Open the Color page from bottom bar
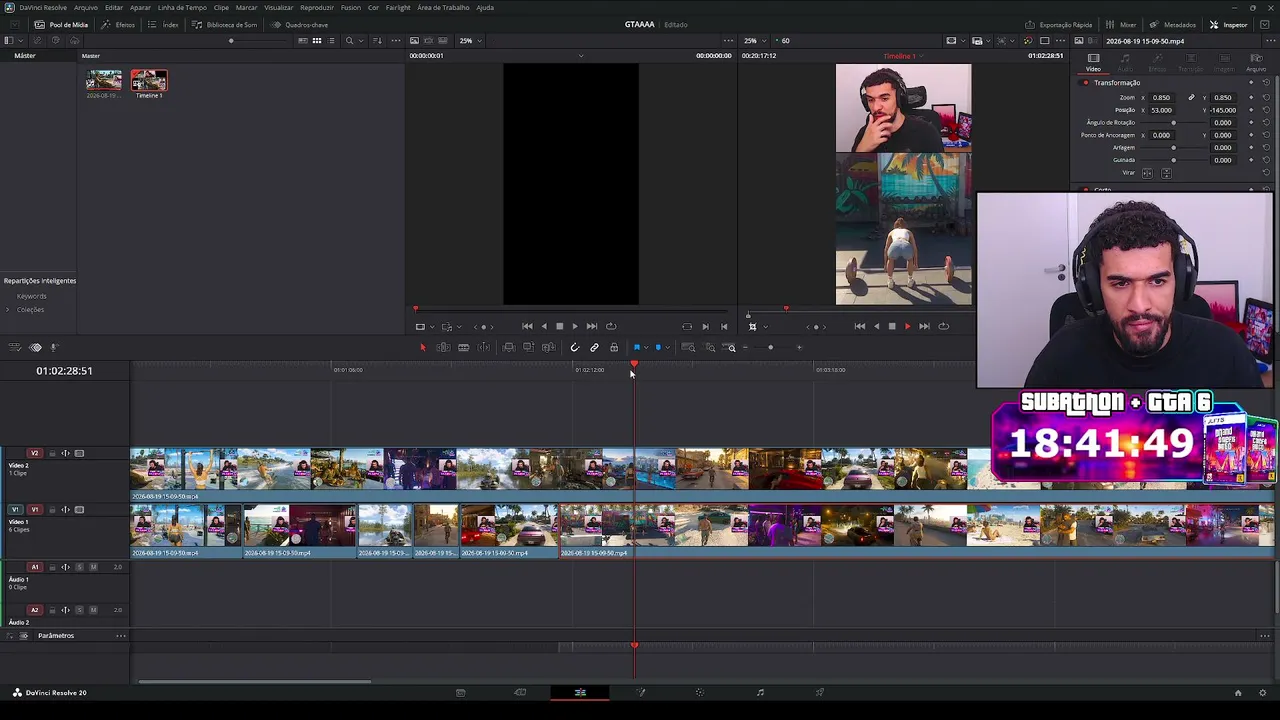Screen dimensions: 1280x720 point(700,692)
